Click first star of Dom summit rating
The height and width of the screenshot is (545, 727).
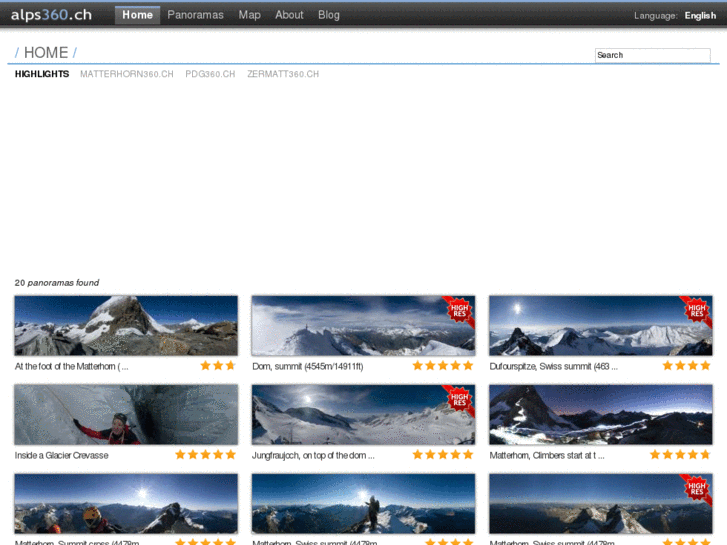(418, 365)
